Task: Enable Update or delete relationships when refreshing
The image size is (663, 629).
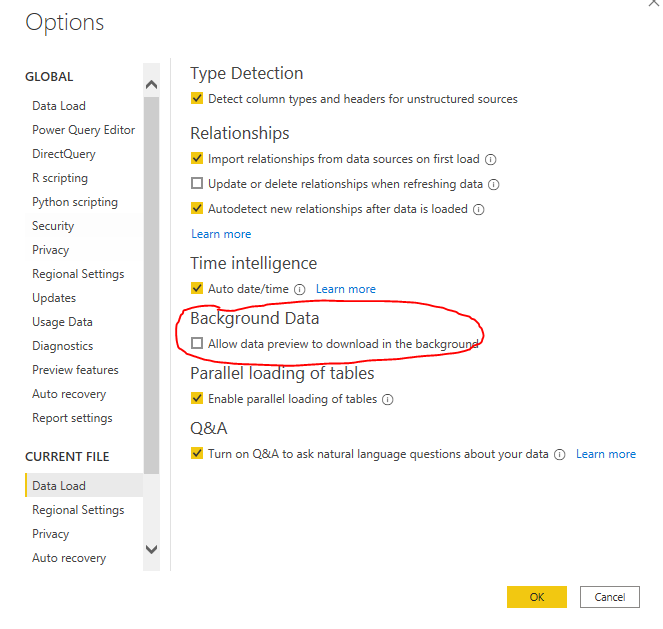Action: point(197,183)
